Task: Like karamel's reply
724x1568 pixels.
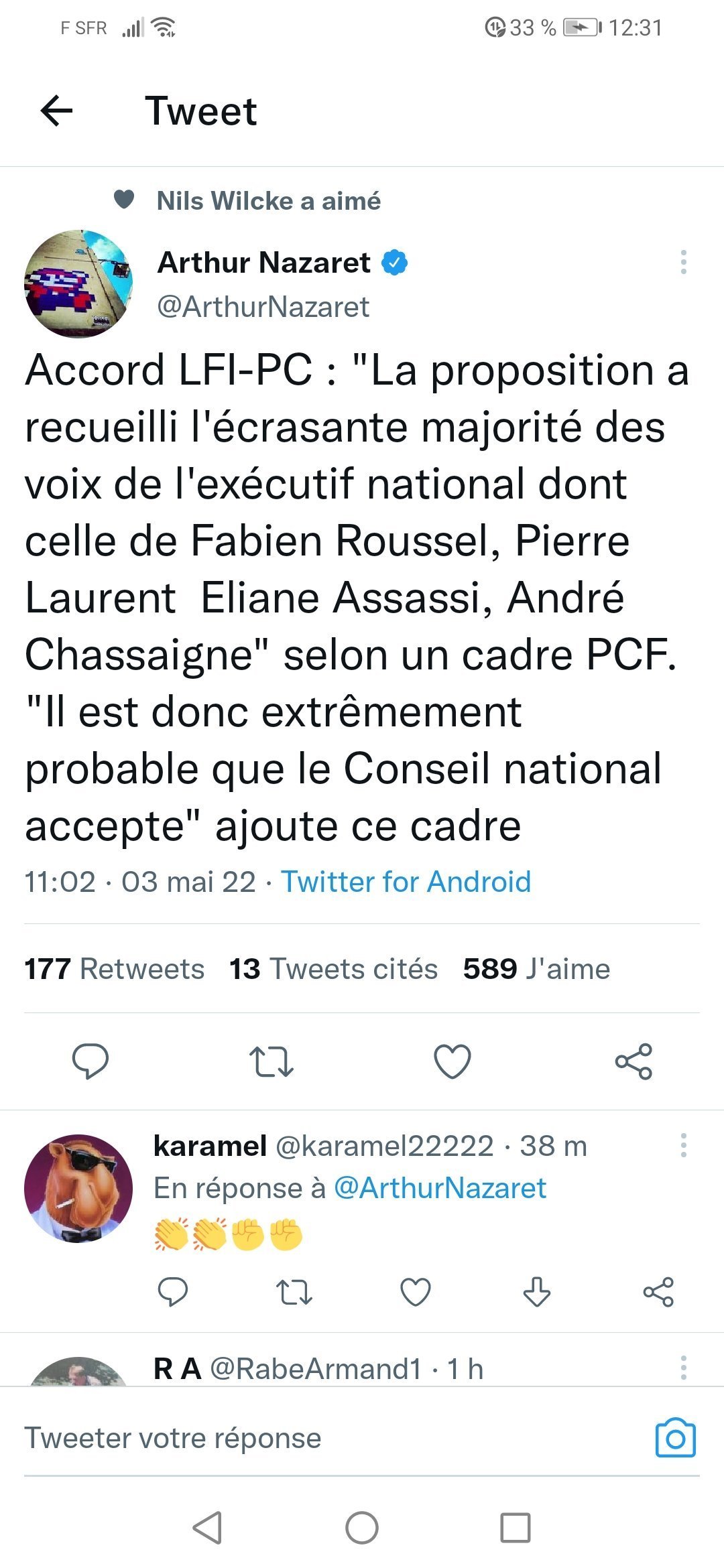Action: pos(416,1292)
